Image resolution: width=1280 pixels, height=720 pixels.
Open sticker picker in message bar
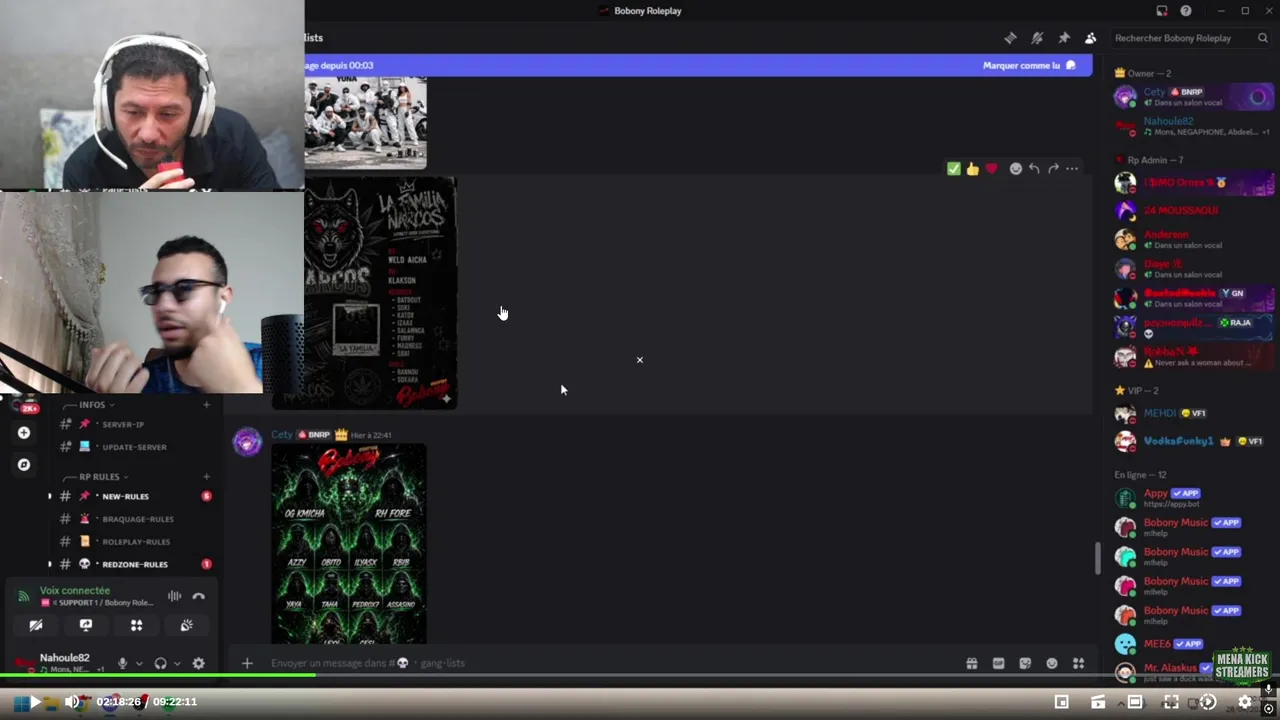tap(1025, 663)
